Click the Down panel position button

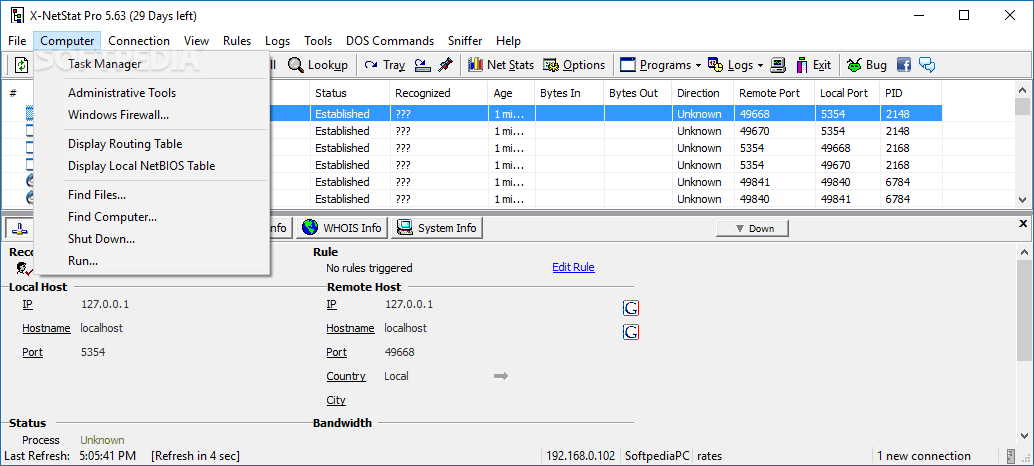pos(752,229)
